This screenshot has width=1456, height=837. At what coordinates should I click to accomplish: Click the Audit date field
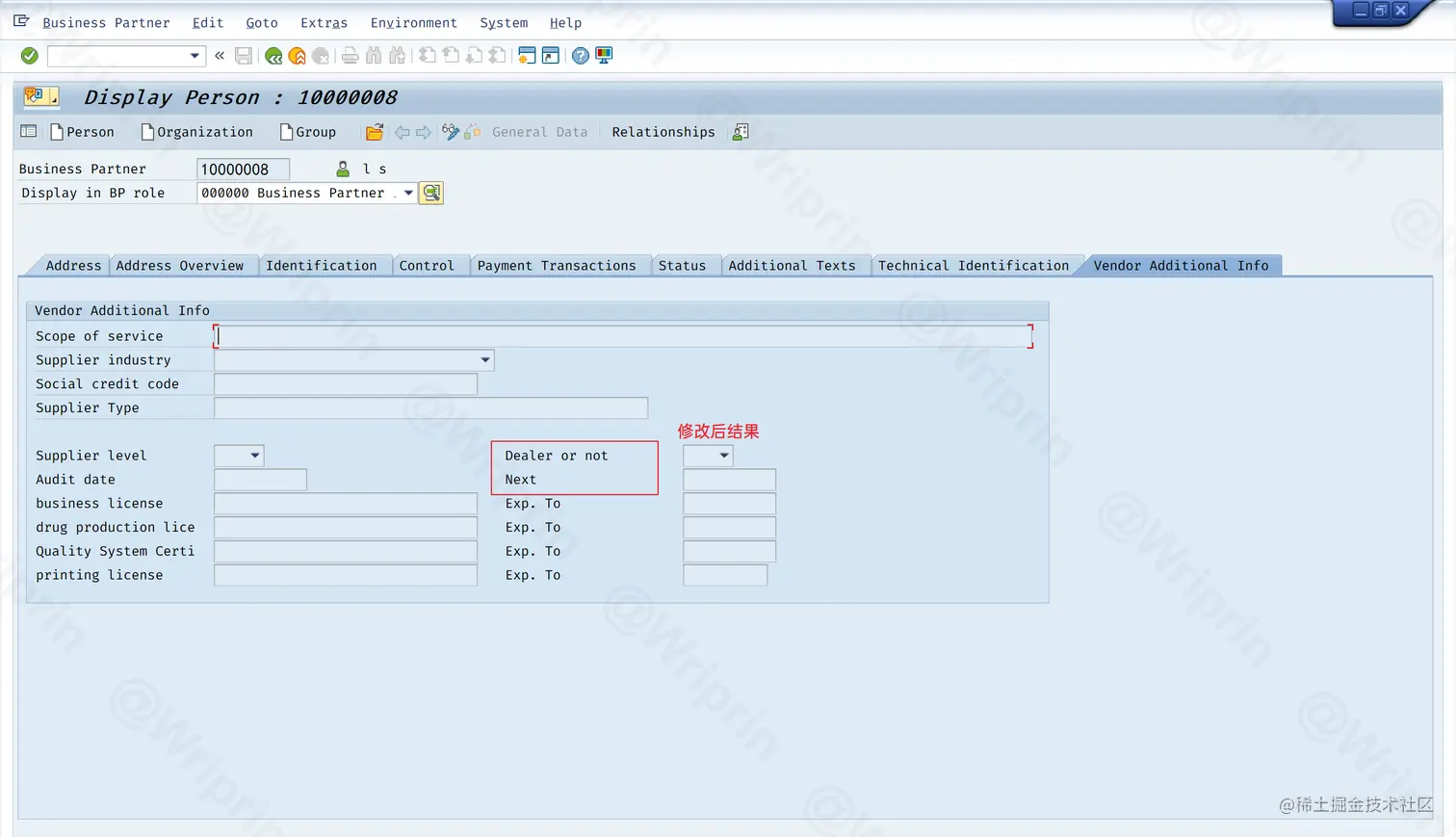click(261, 480)
